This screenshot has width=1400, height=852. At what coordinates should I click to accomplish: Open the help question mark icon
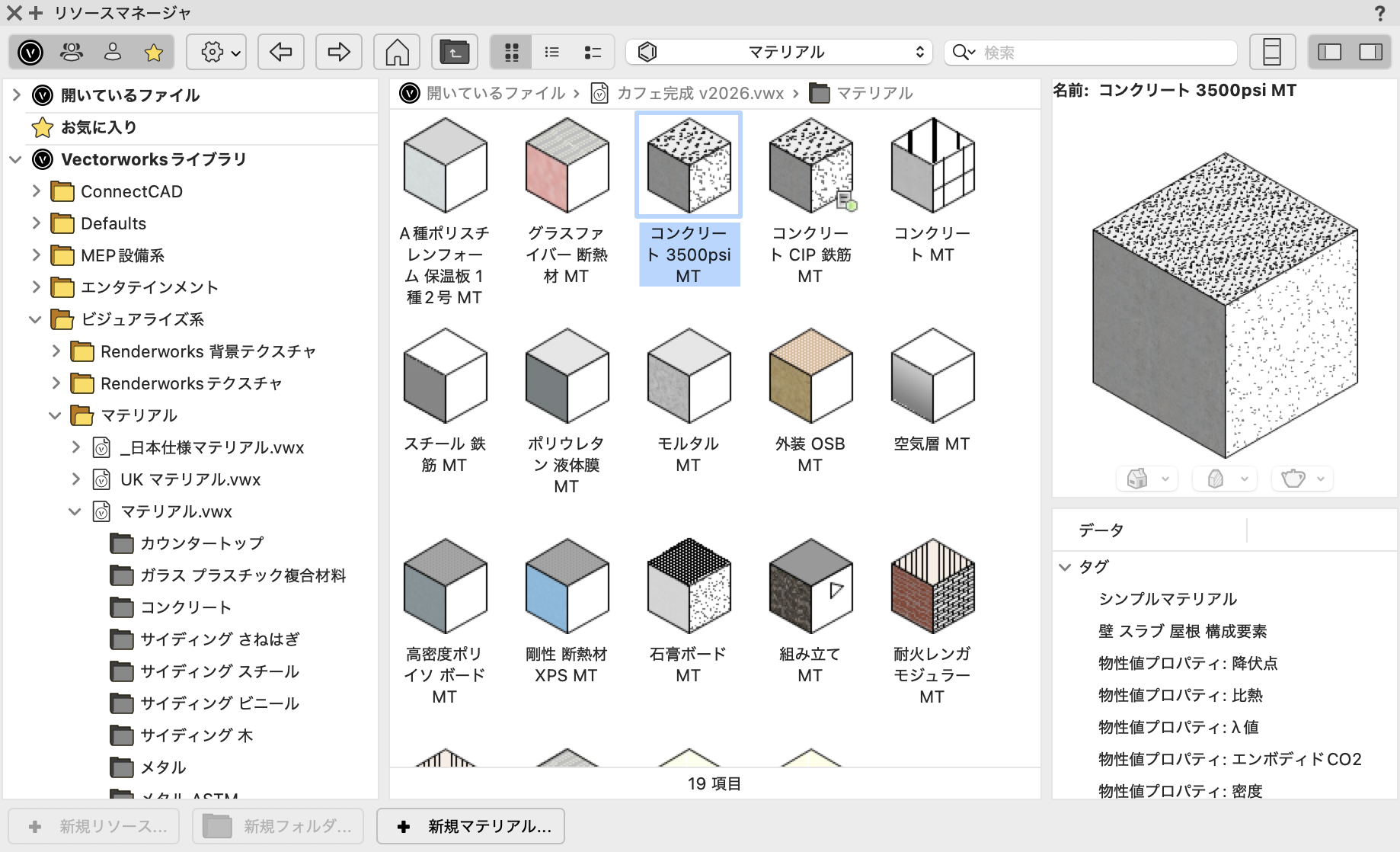click(1379, 13)
